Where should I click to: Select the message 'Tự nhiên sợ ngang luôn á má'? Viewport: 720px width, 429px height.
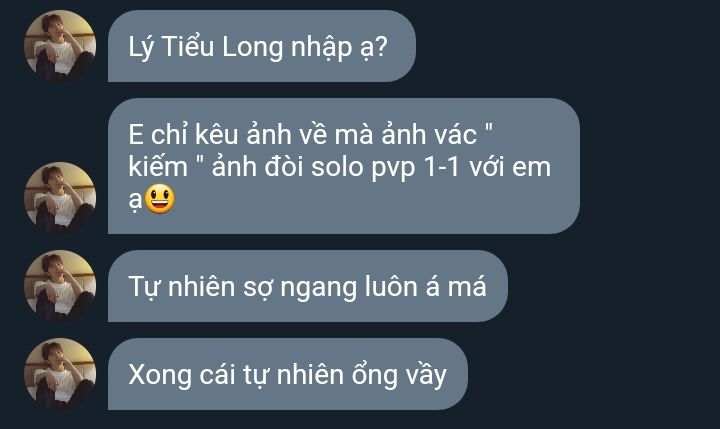point(308,286)
